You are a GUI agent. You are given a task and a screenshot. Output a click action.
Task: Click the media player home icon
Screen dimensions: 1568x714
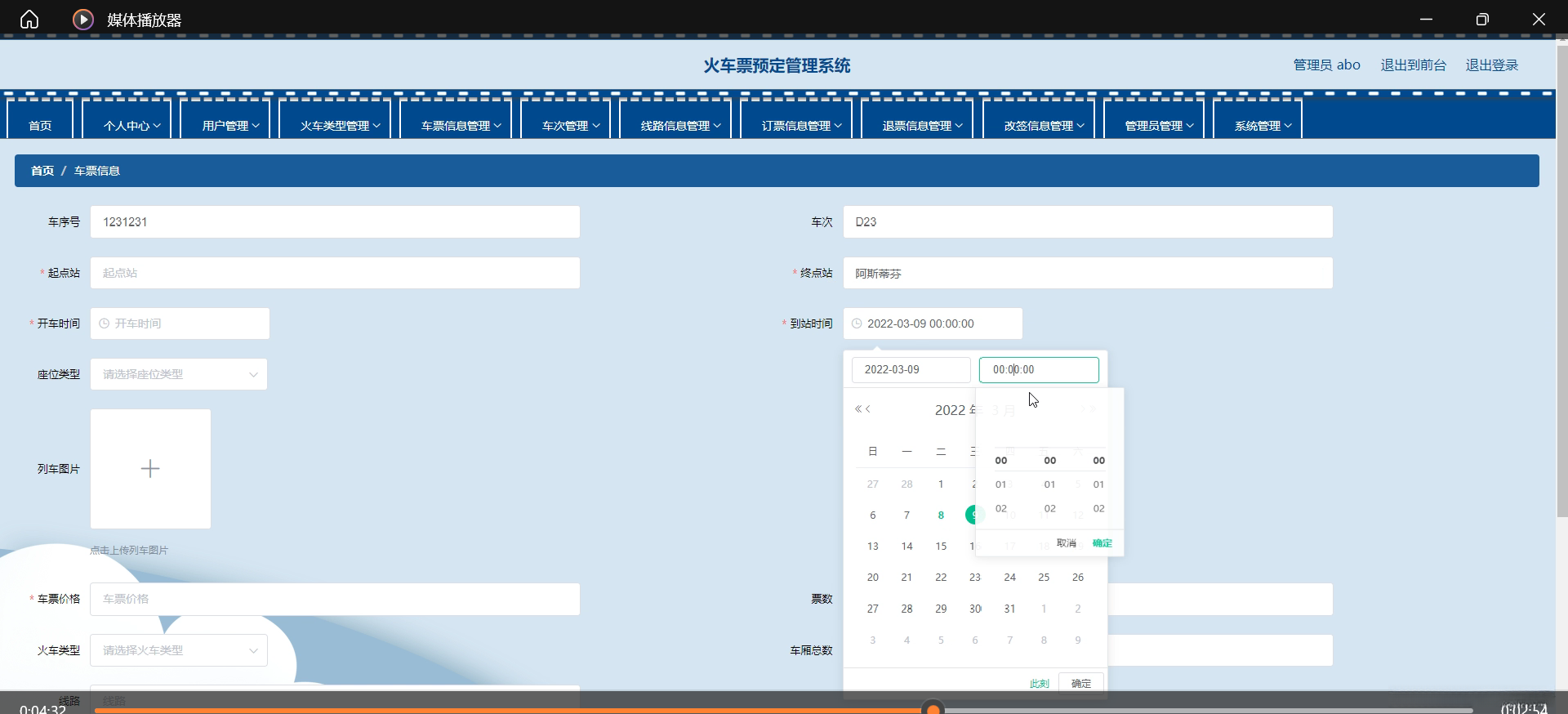pos(29,19)
